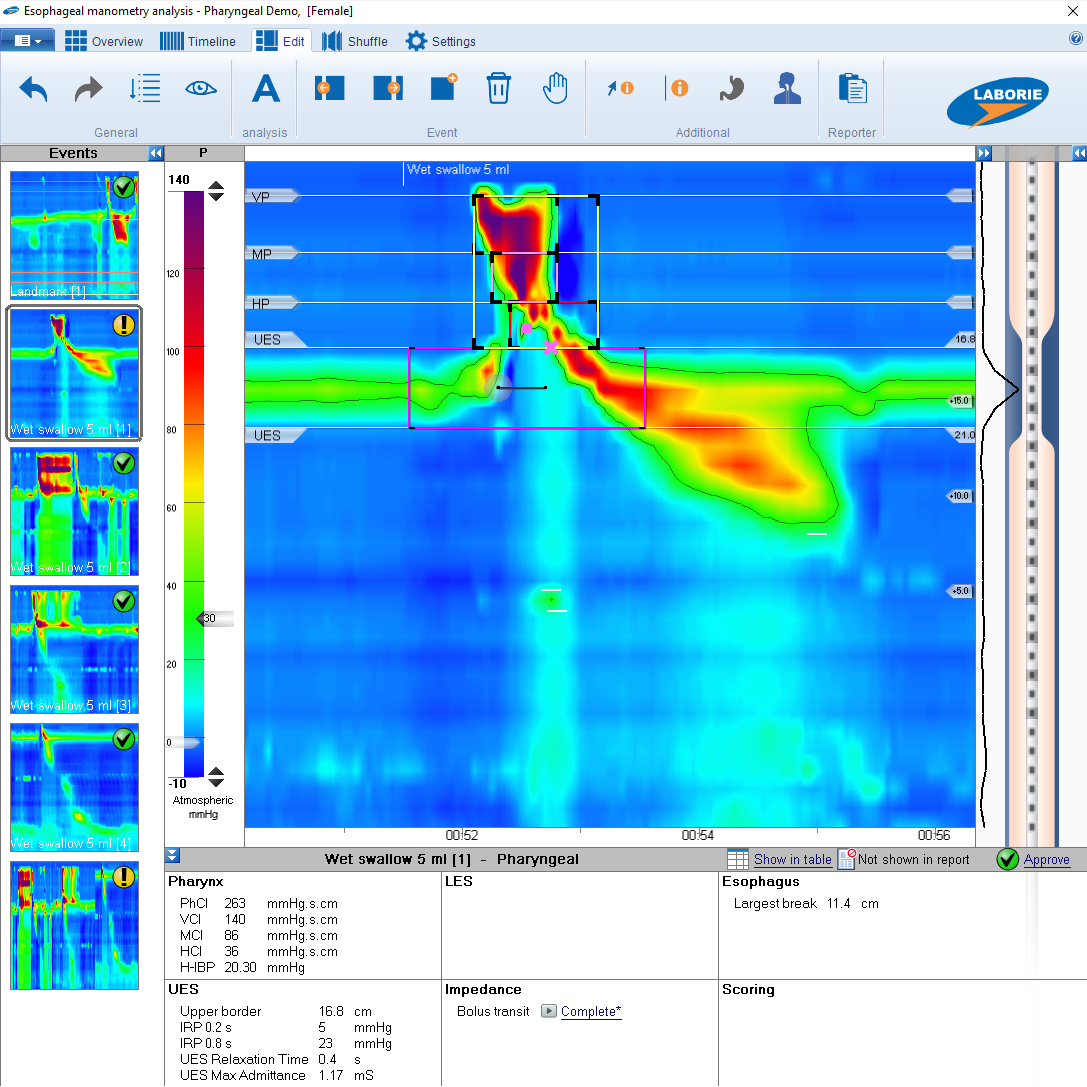Click the +15.0 depth marker
Screen dimensions: 1087x1087
(x=960, y=401)
